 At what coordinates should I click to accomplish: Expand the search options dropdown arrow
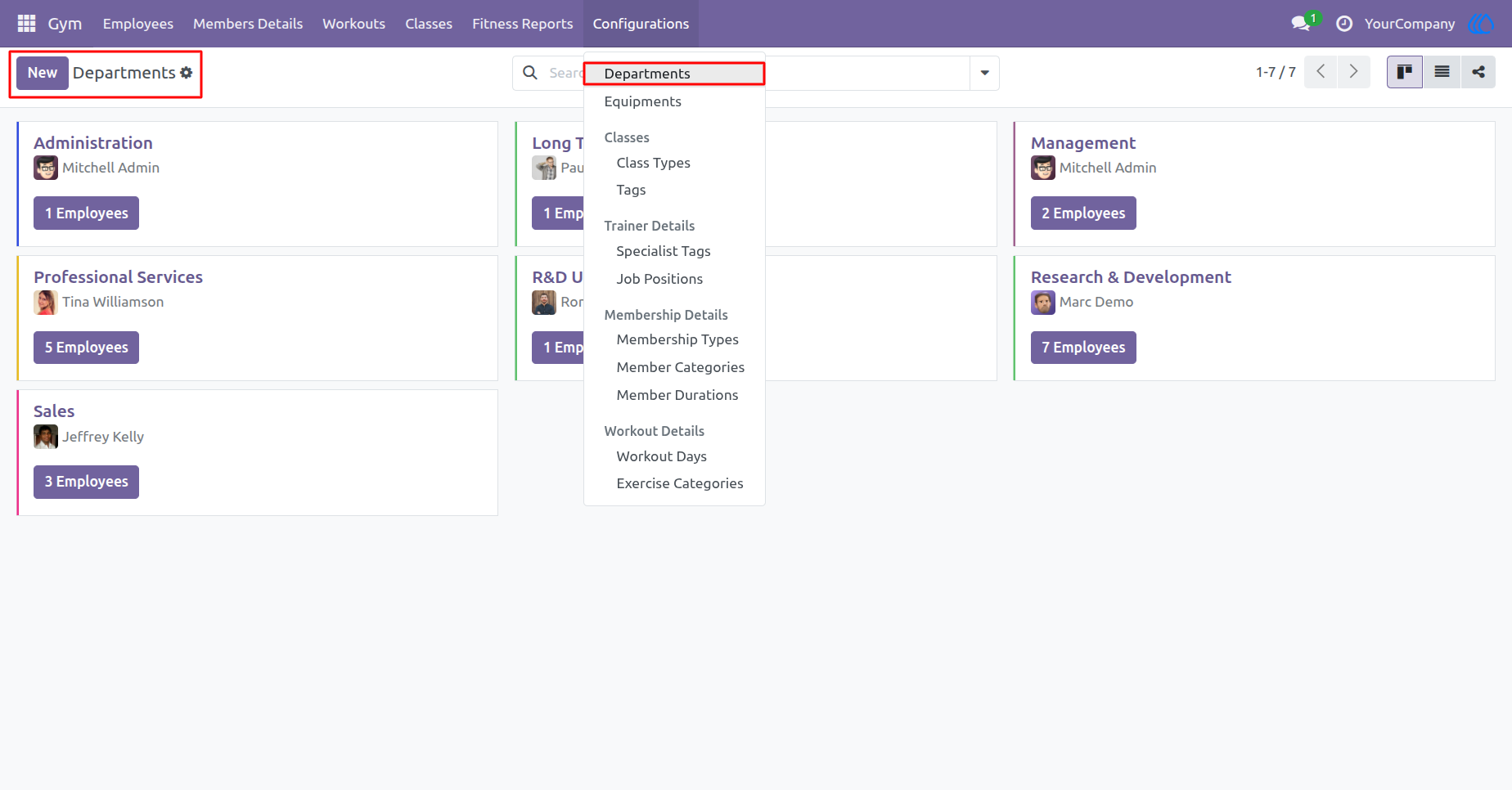pyautogui.click(x=984, y=73)
